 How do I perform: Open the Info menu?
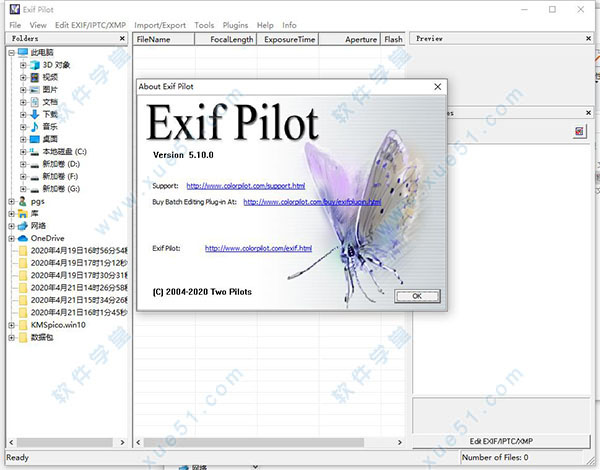(289, 25)
